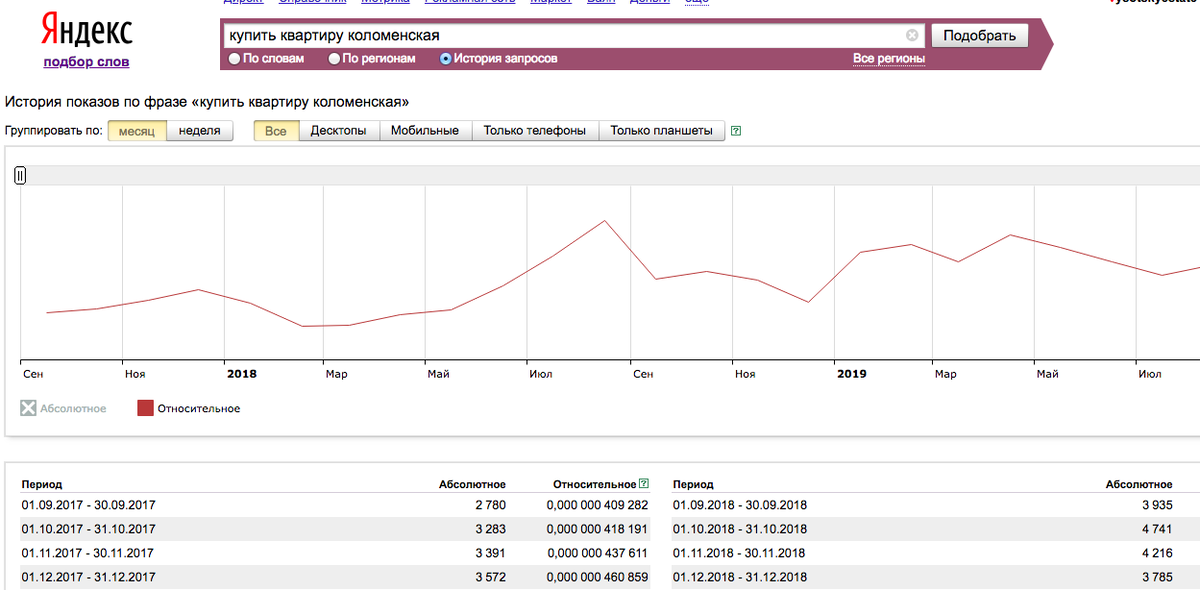
Task: Switch to the Все devices tab
Action: coord(276,131)
